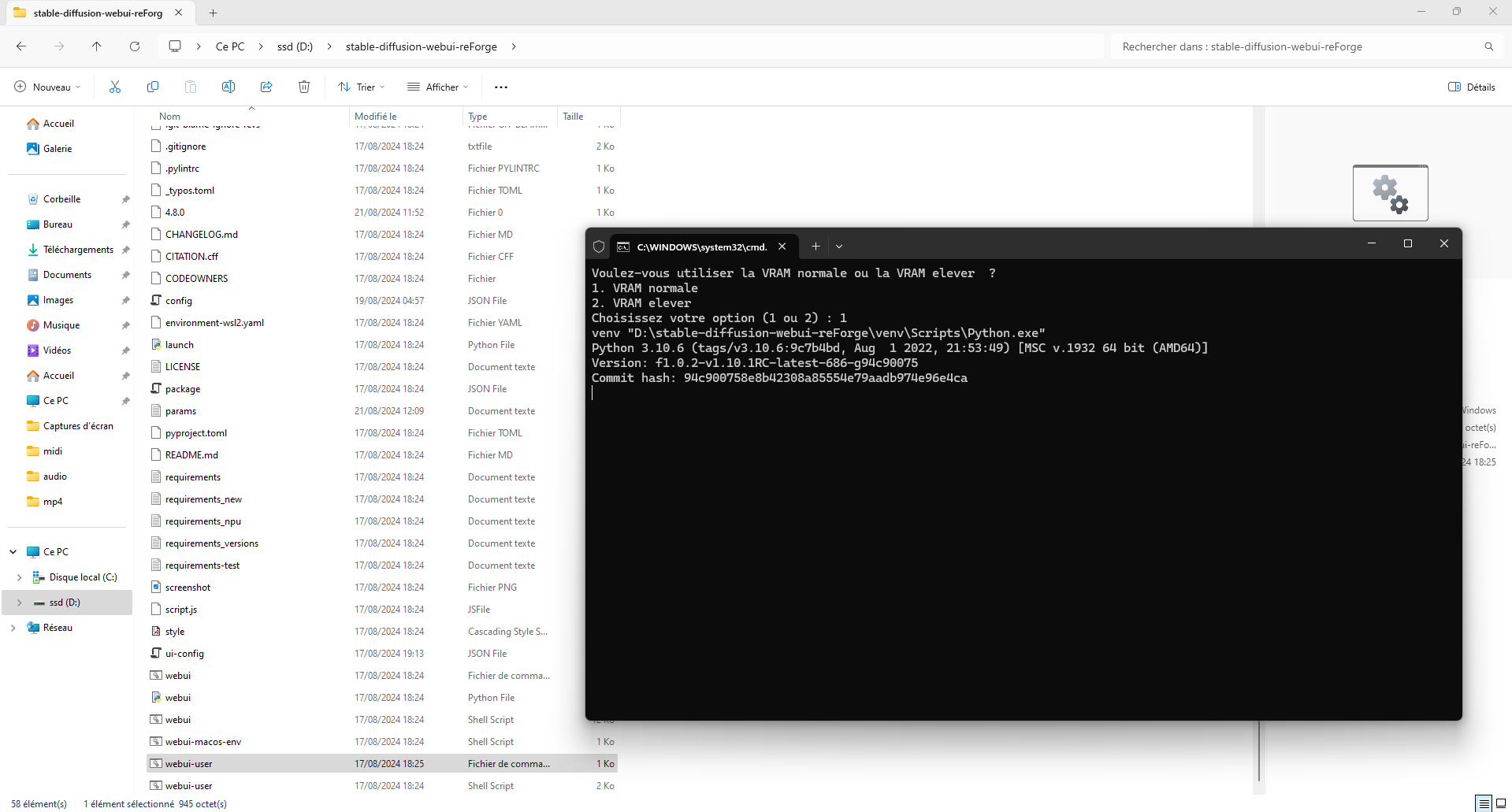
Task: Click ssd (D:) in the address breadcrumb
Action: (x=295, y=46)
